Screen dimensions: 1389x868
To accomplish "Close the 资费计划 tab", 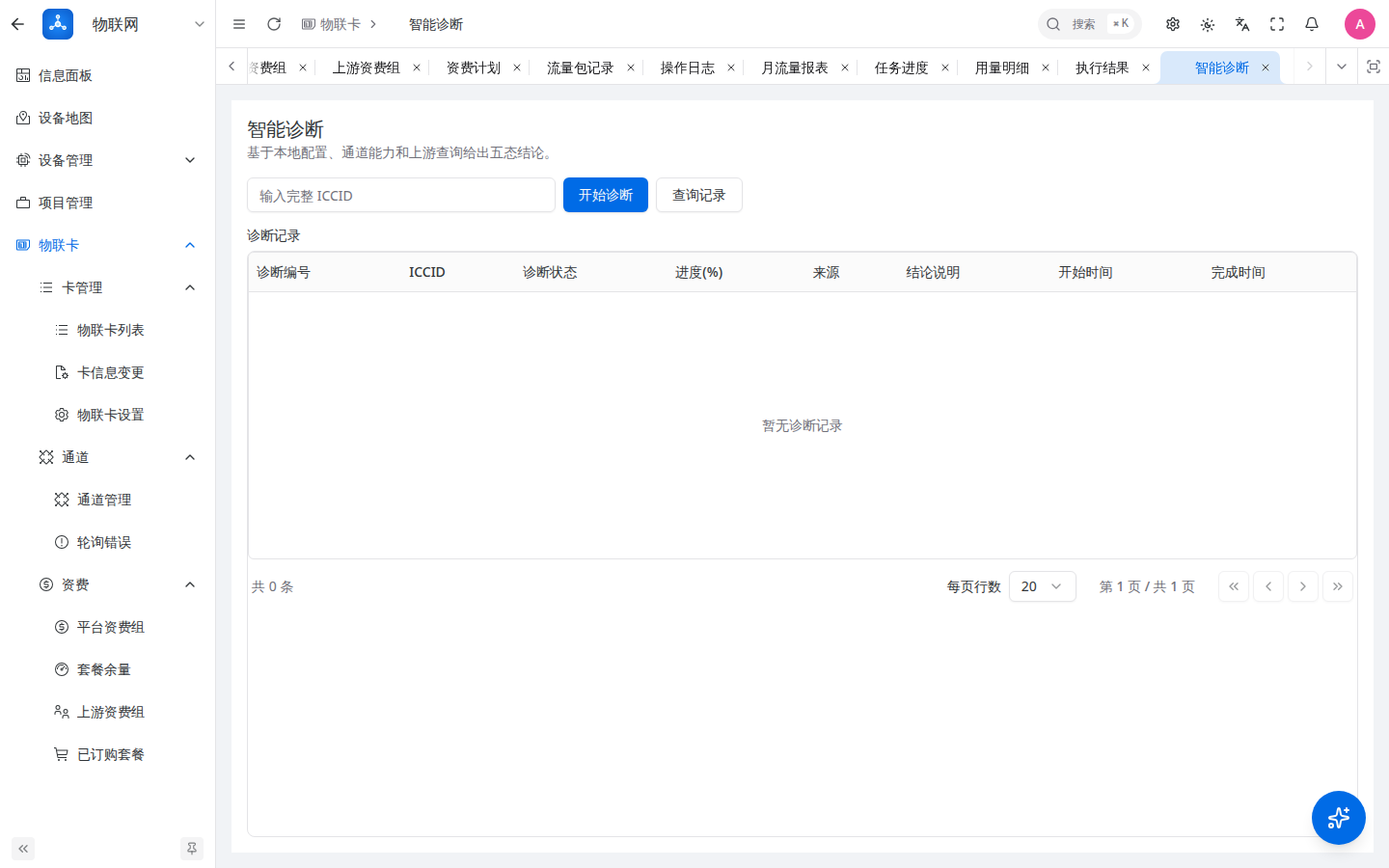I will [517, 68].
